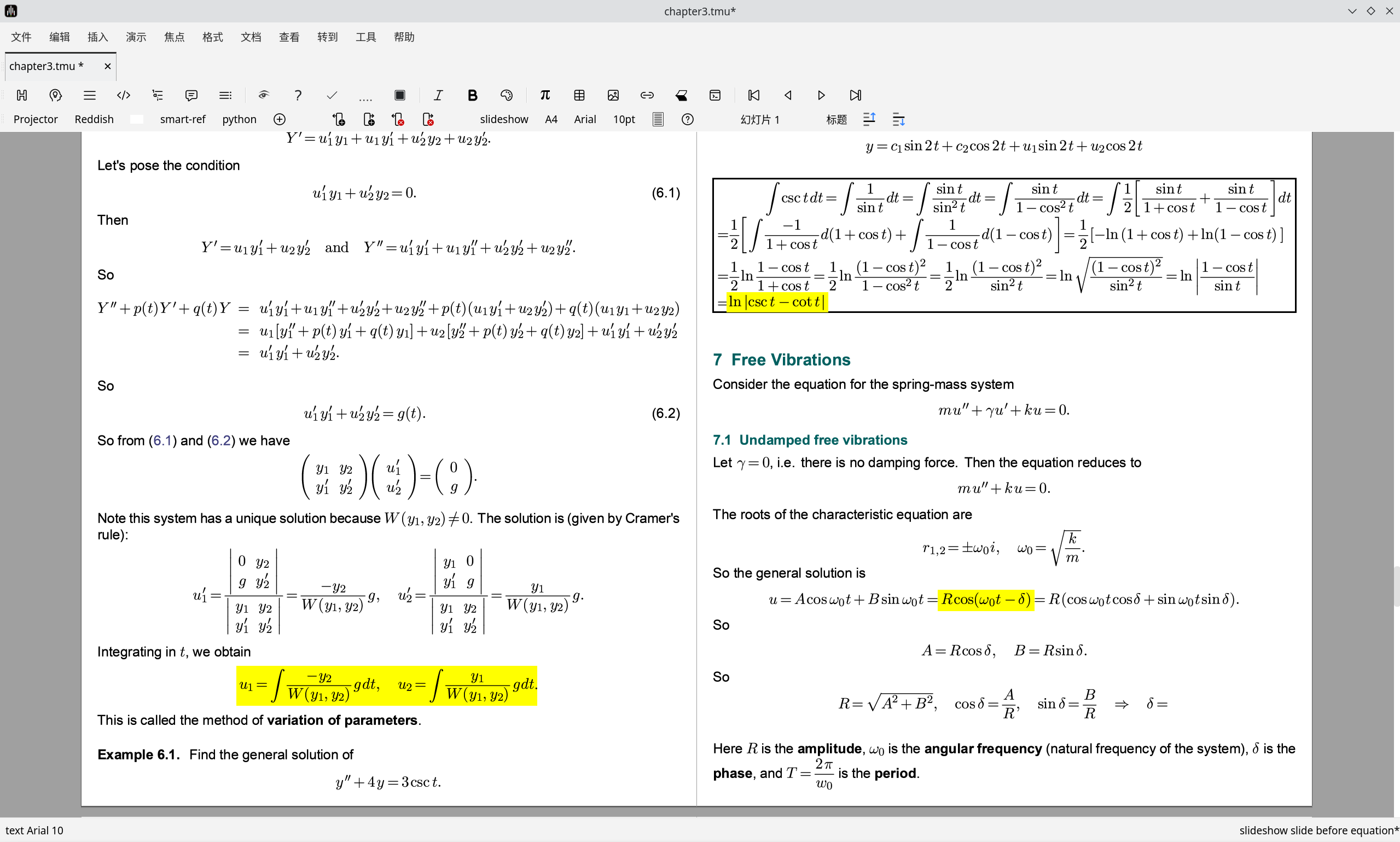Open the 10pt font size dropdown
Screen dimensions: 1400x842
click(624, 120)
